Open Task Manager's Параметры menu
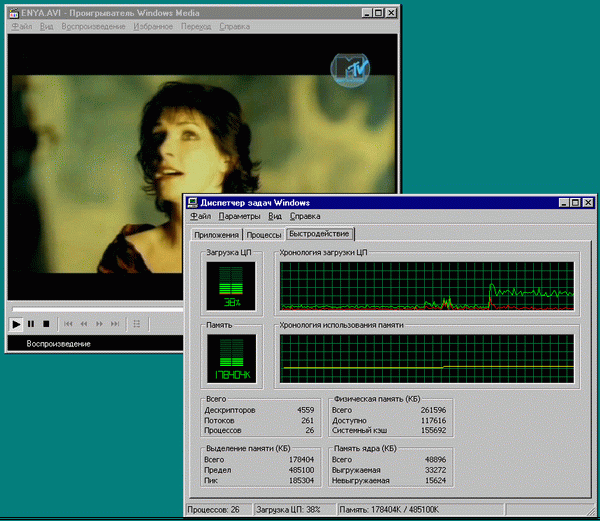The width and height of the screenshot is (600, 521). tap(240, 216)
